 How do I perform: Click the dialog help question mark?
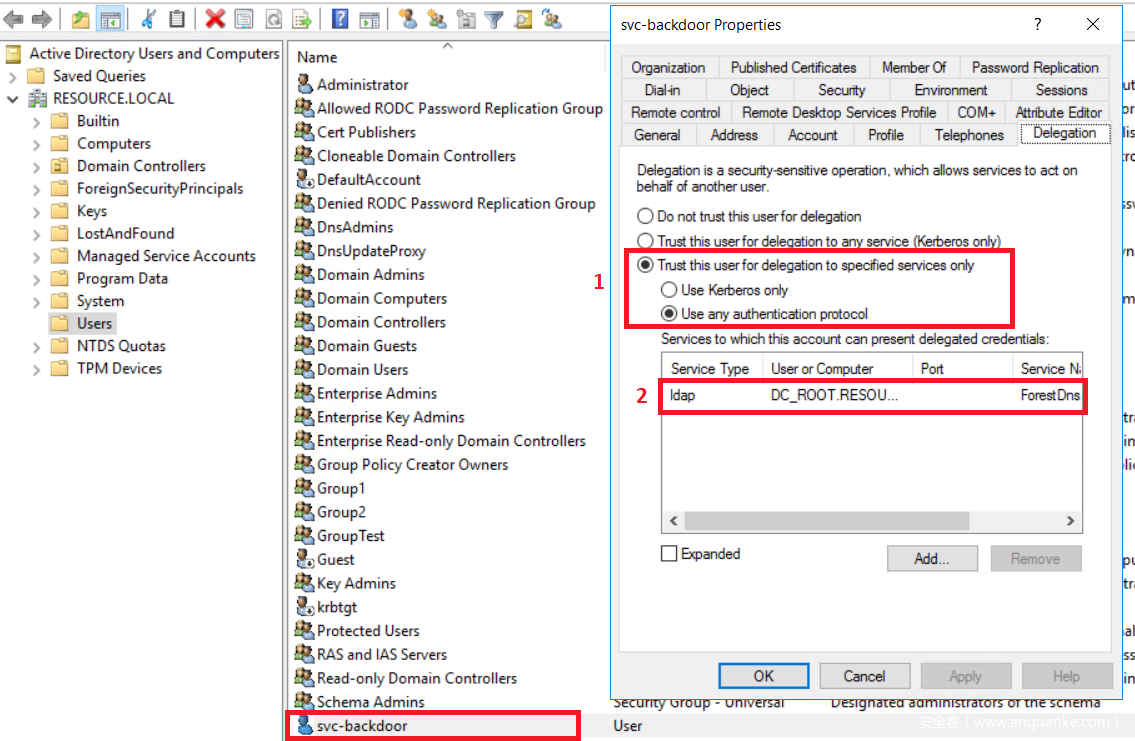point(1038,25)
